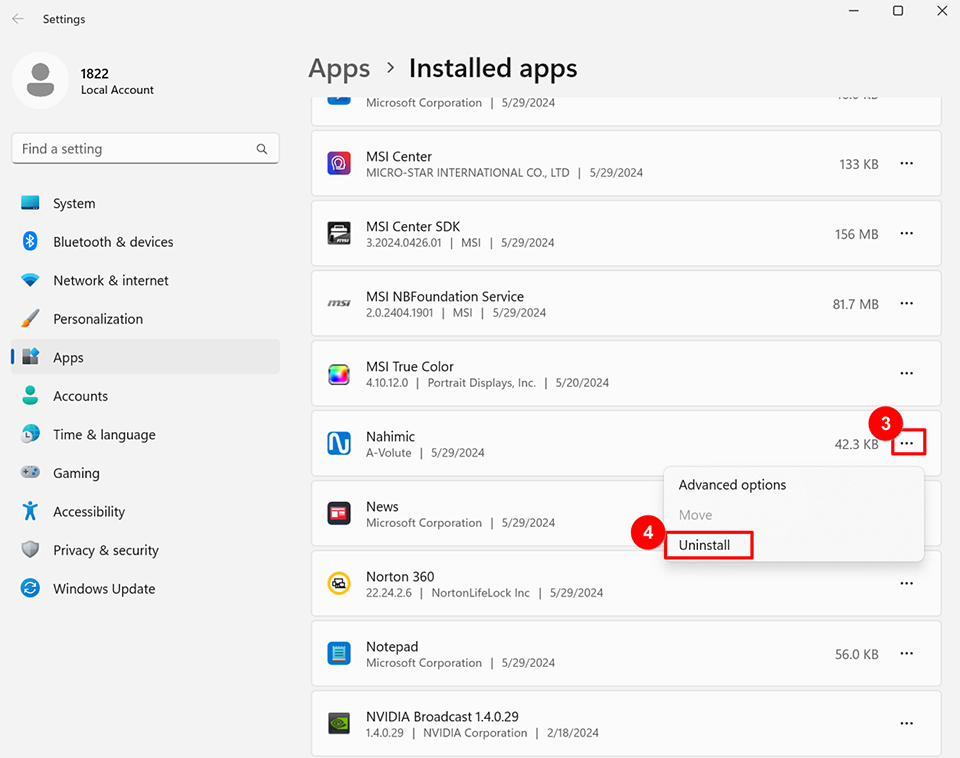Click the Norton 360 app name
Viewport: 960px width, 758px height.
(x=400, y=576)
